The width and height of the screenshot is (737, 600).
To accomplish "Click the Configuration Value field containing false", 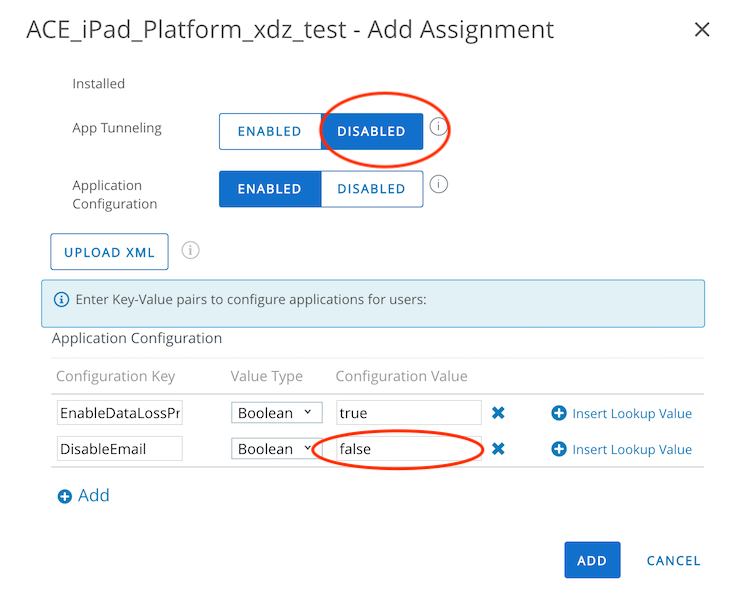I will tap(408, 449).
